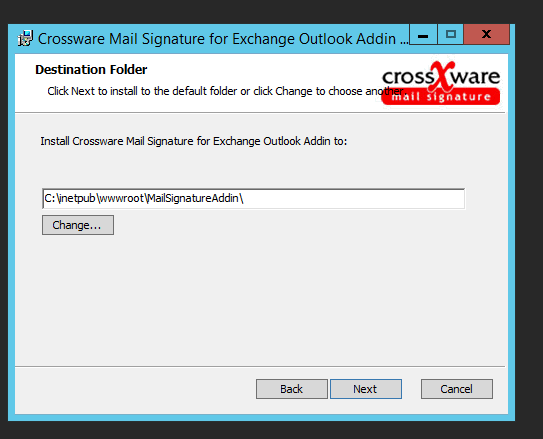Maximize the installer dialog window
The height and width of the screenshot is (439, 543).
(x=451, y=35)
